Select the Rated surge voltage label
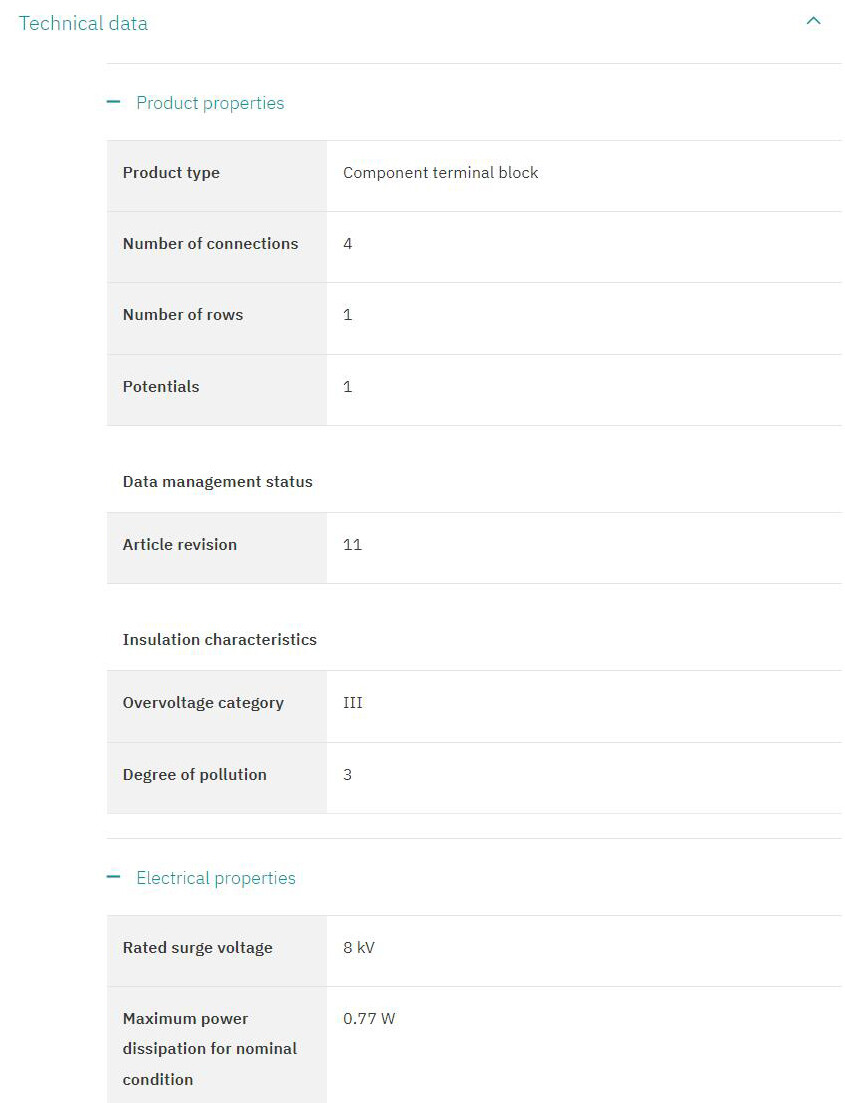Screen dimensions: 845x1103 point(197,948)
